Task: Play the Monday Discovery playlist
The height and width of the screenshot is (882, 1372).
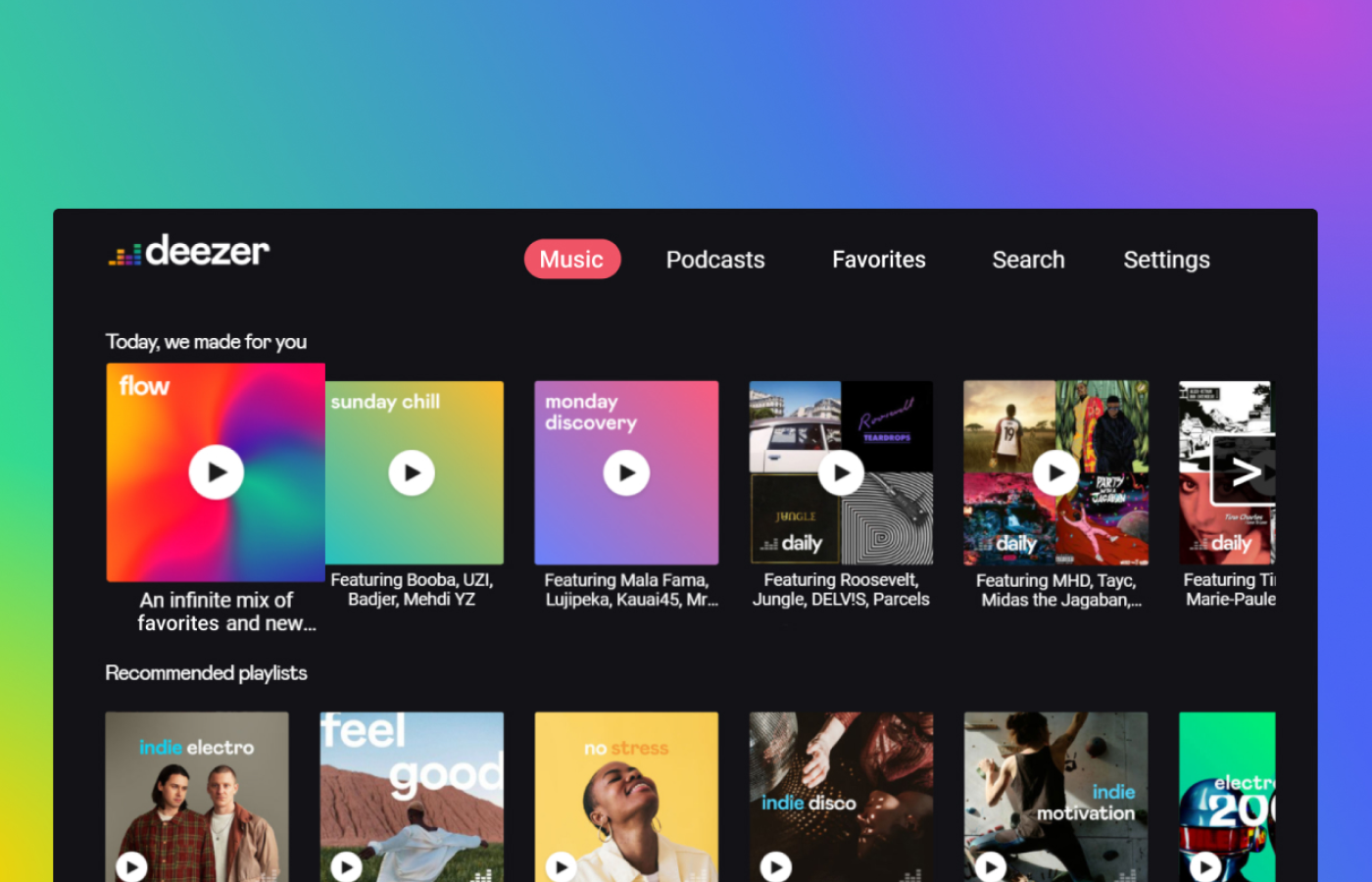Action: click(x=626, y=473)
